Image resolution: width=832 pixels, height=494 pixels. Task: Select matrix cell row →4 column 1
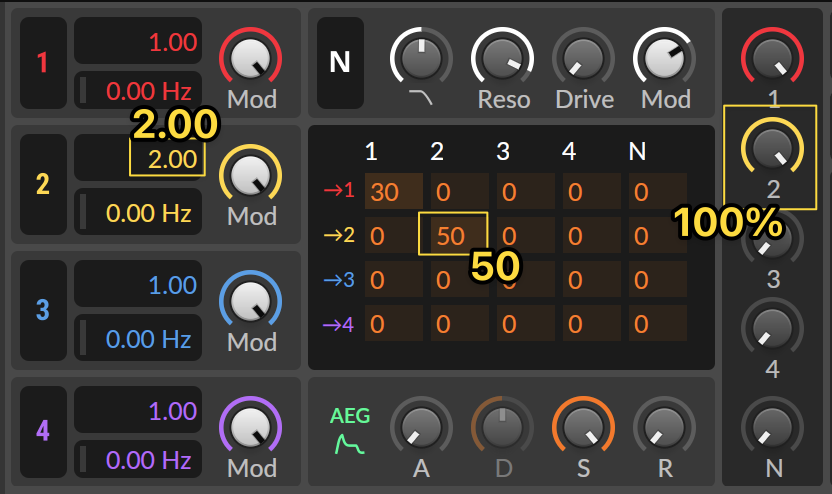tap(394, 323)
